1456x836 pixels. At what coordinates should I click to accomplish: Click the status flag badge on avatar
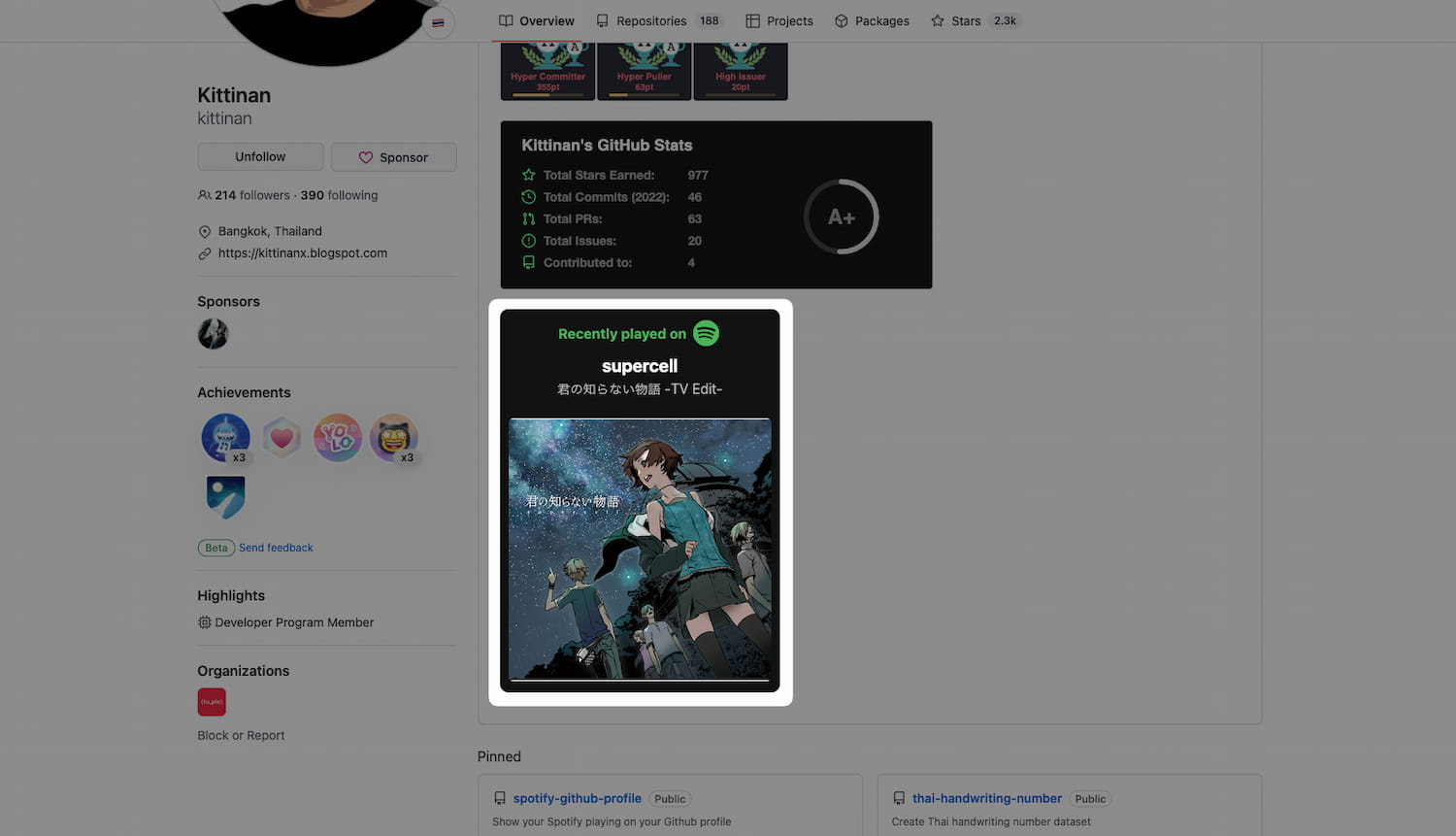[x=439, y=22]
